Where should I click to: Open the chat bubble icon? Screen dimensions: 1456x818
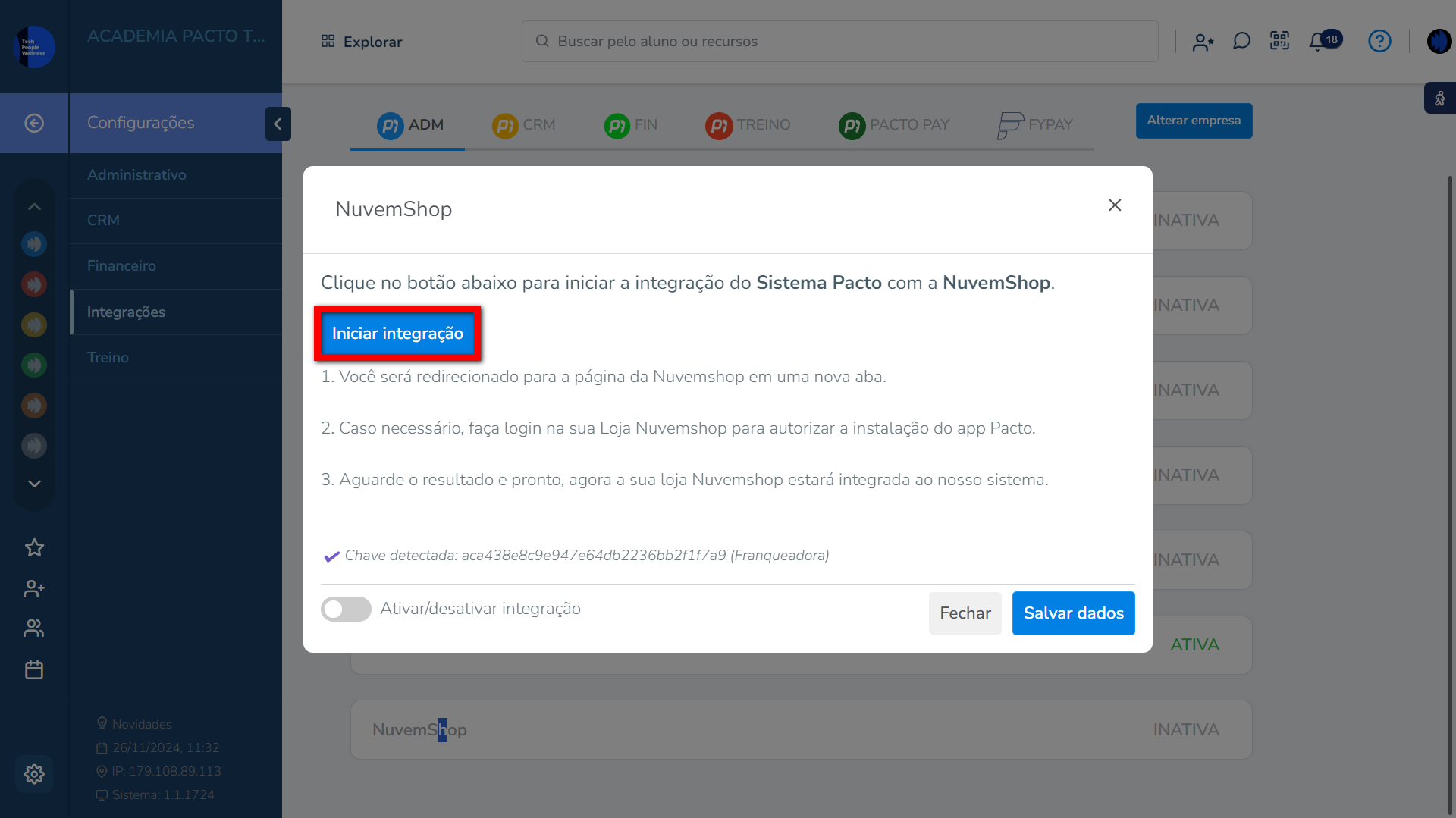coord(1241,41)
